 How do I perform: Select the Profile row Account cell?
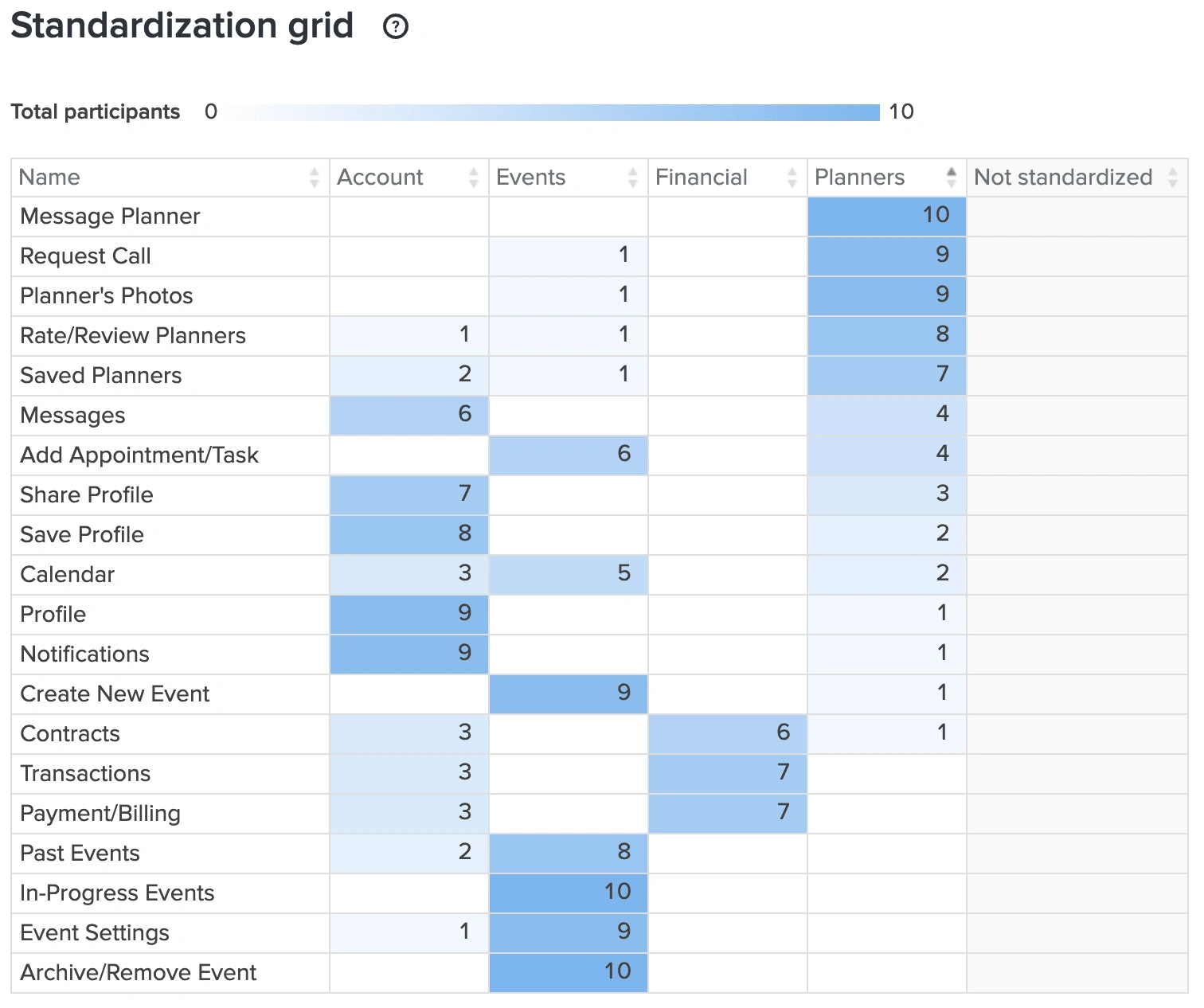[409, 614]
